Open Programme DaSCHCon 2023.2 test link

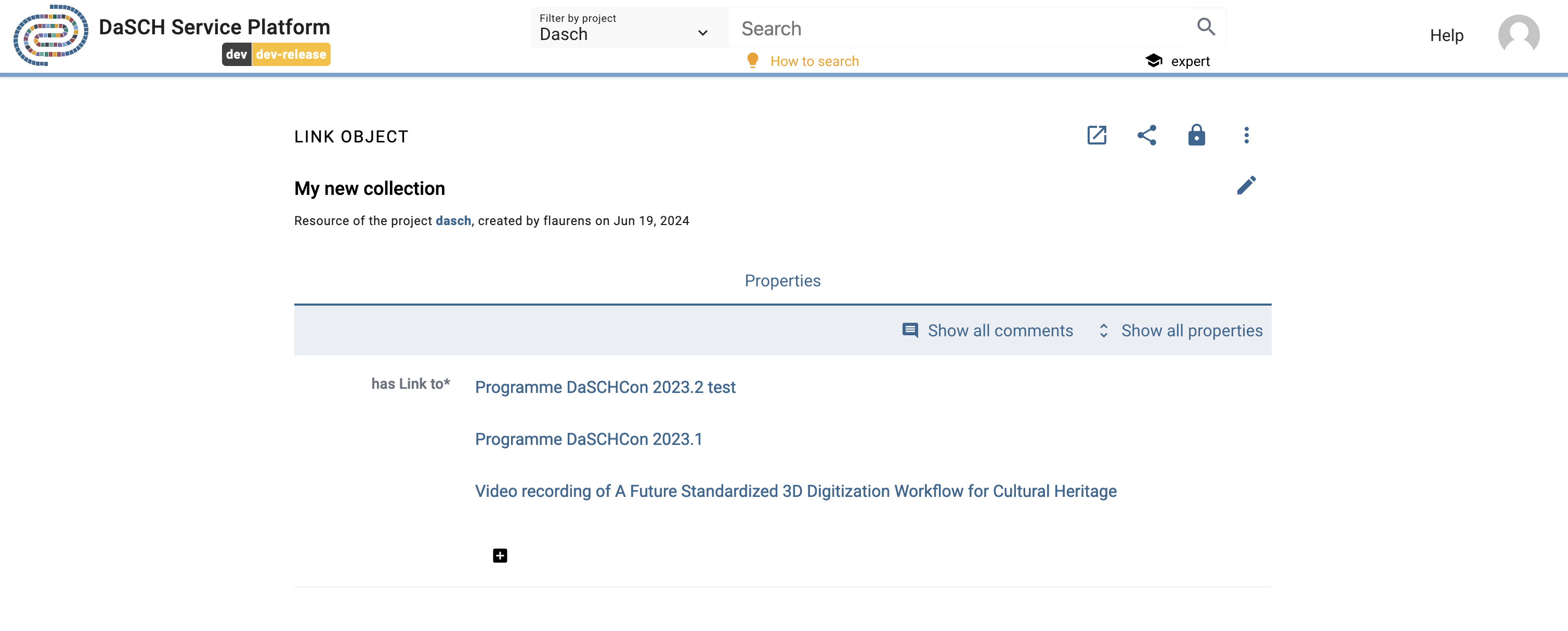pyautogui.click(x=605, y=386)
